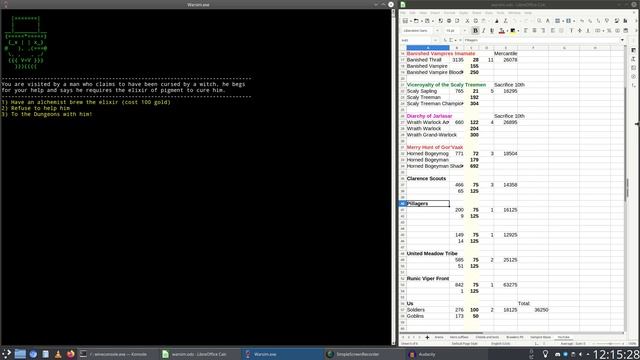Open the Edit menu in Calc
This screenshot has width=640, height=360.
click(x=413, y=13)
